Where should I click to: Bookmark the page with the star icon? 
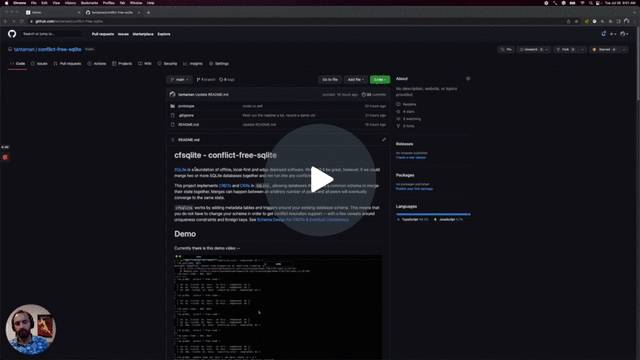[576, 21]
